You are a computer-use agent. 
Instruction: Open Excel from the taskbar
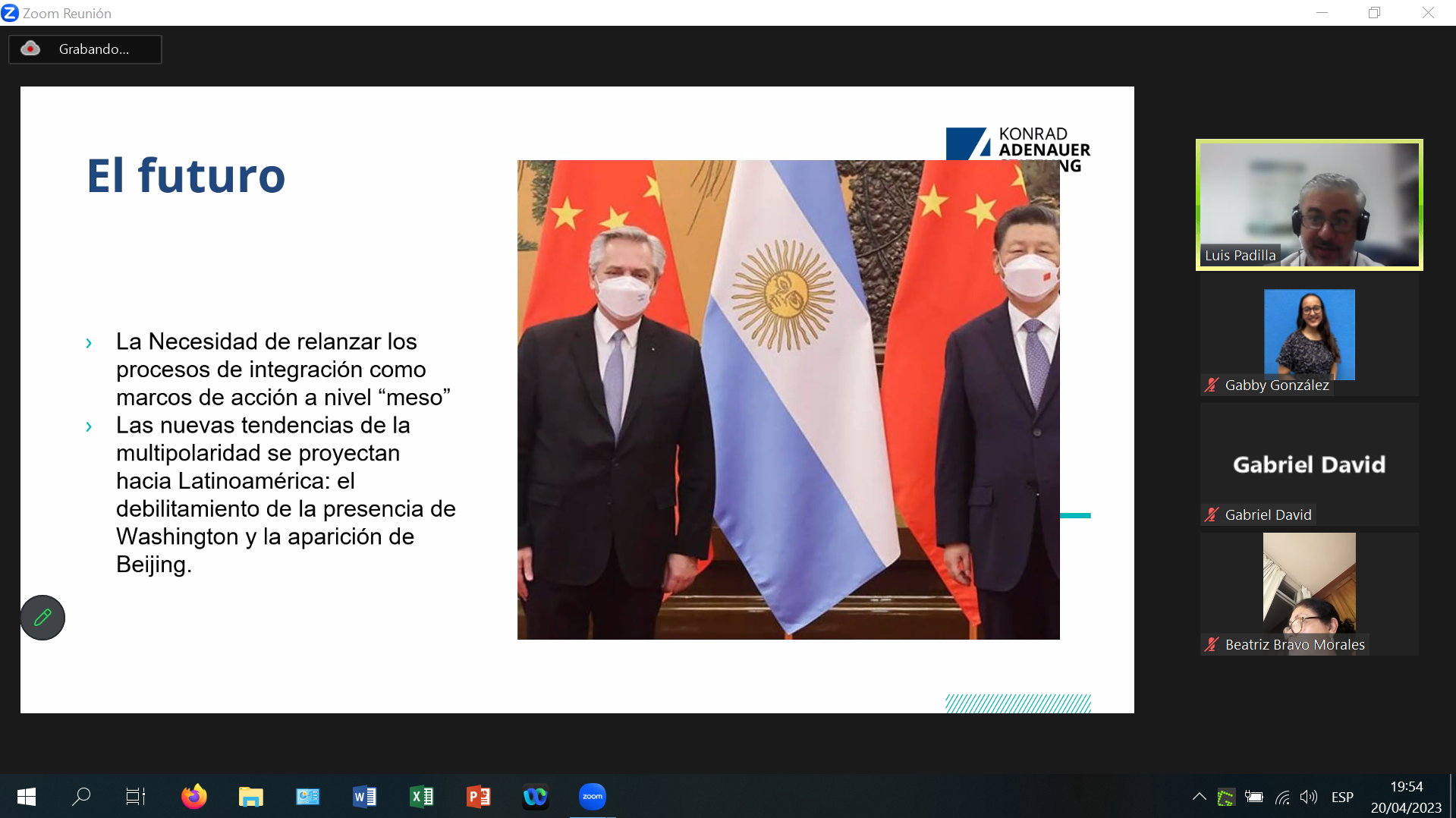(421, 797)
